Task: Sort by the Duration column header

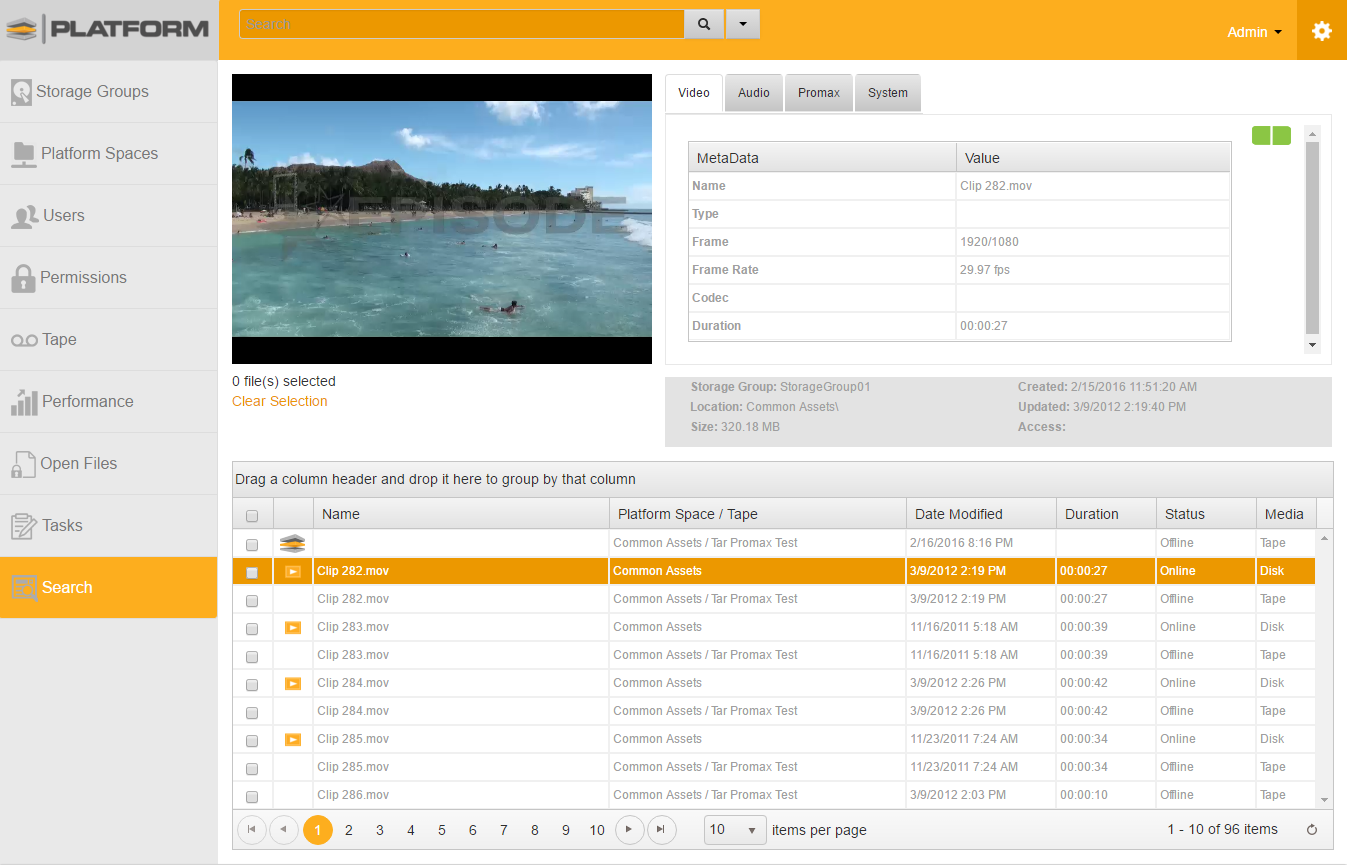Action: (1106, 514)
